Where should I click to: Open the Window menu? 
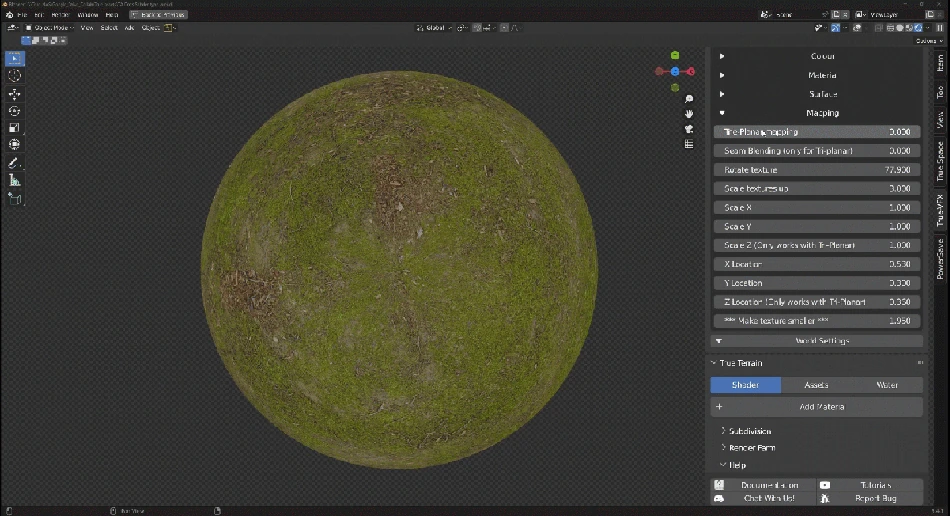tap(88, 15)
